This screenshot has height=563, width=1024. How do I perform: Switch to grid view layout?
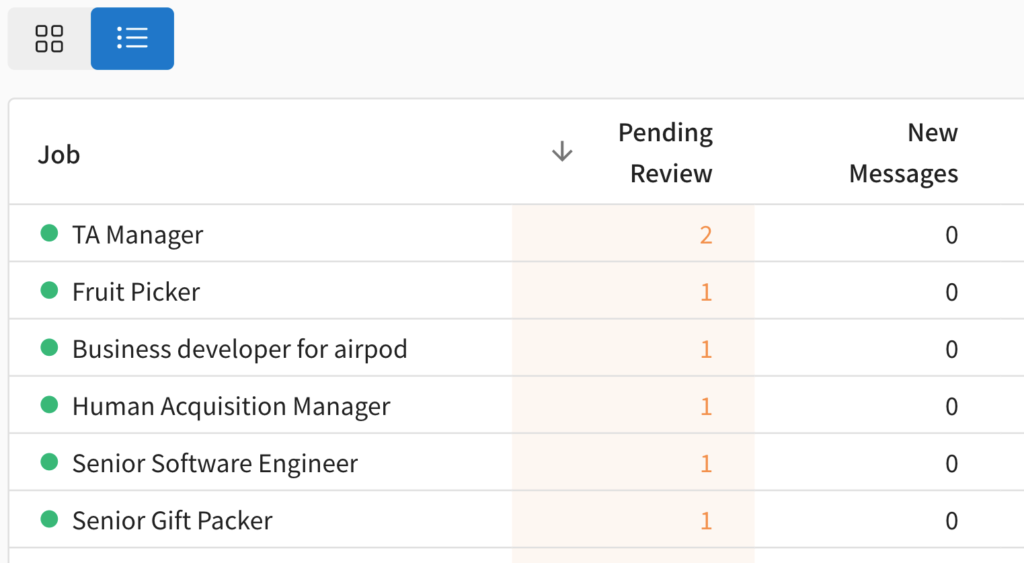49,39
